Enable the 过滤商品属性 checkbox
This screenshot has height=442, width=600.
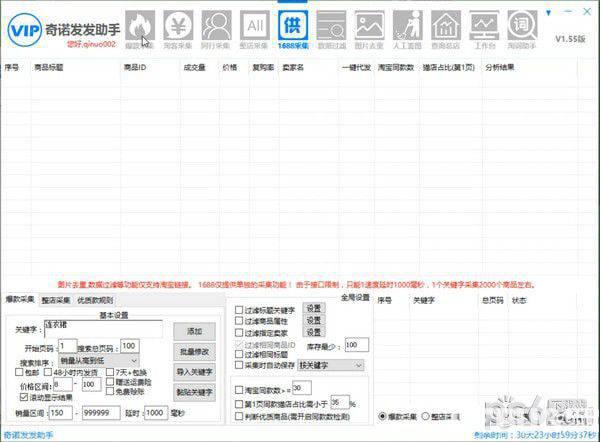click(239, 321)
